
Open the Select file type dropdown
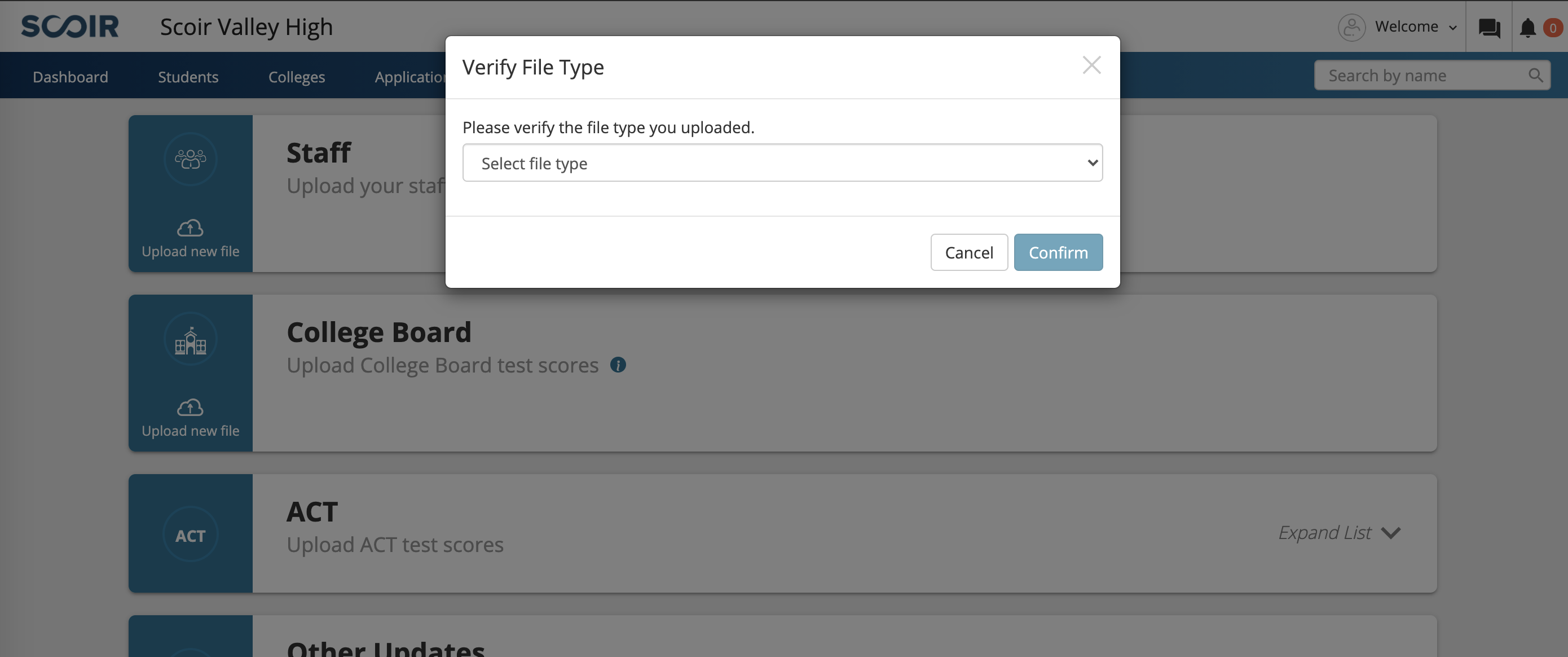point(783,162)
